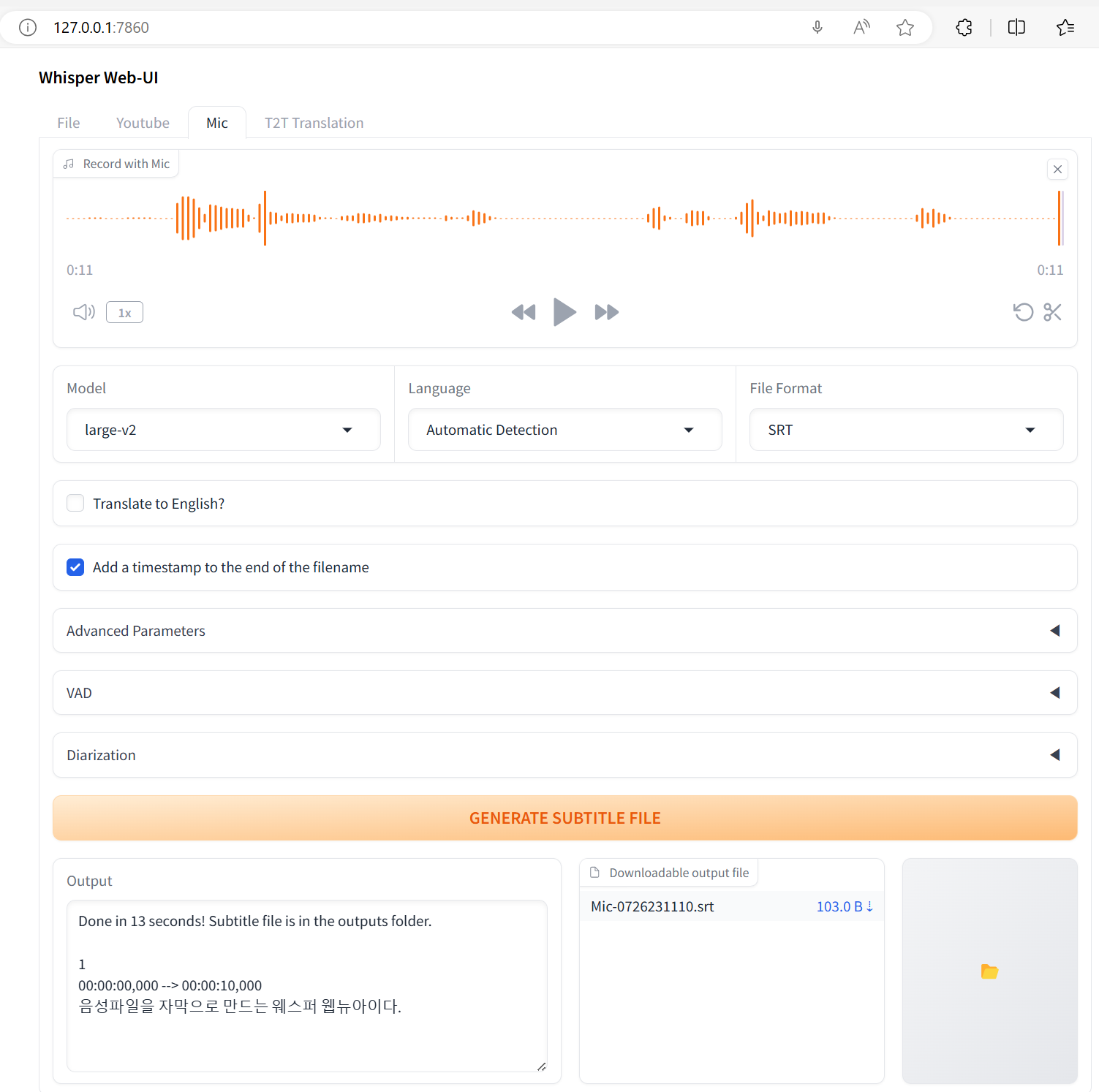1099x1092 pixels.
Task: Click the site information icon in address bar
Action: 28,28
